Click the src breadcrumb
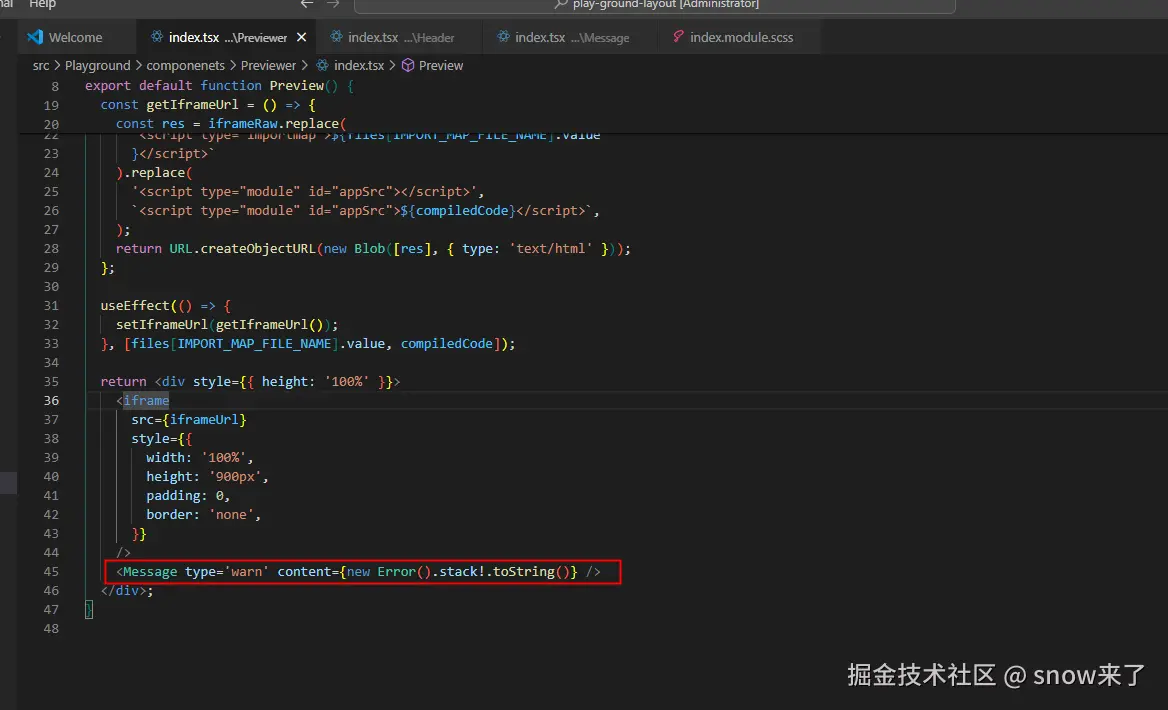 point(41,66)
